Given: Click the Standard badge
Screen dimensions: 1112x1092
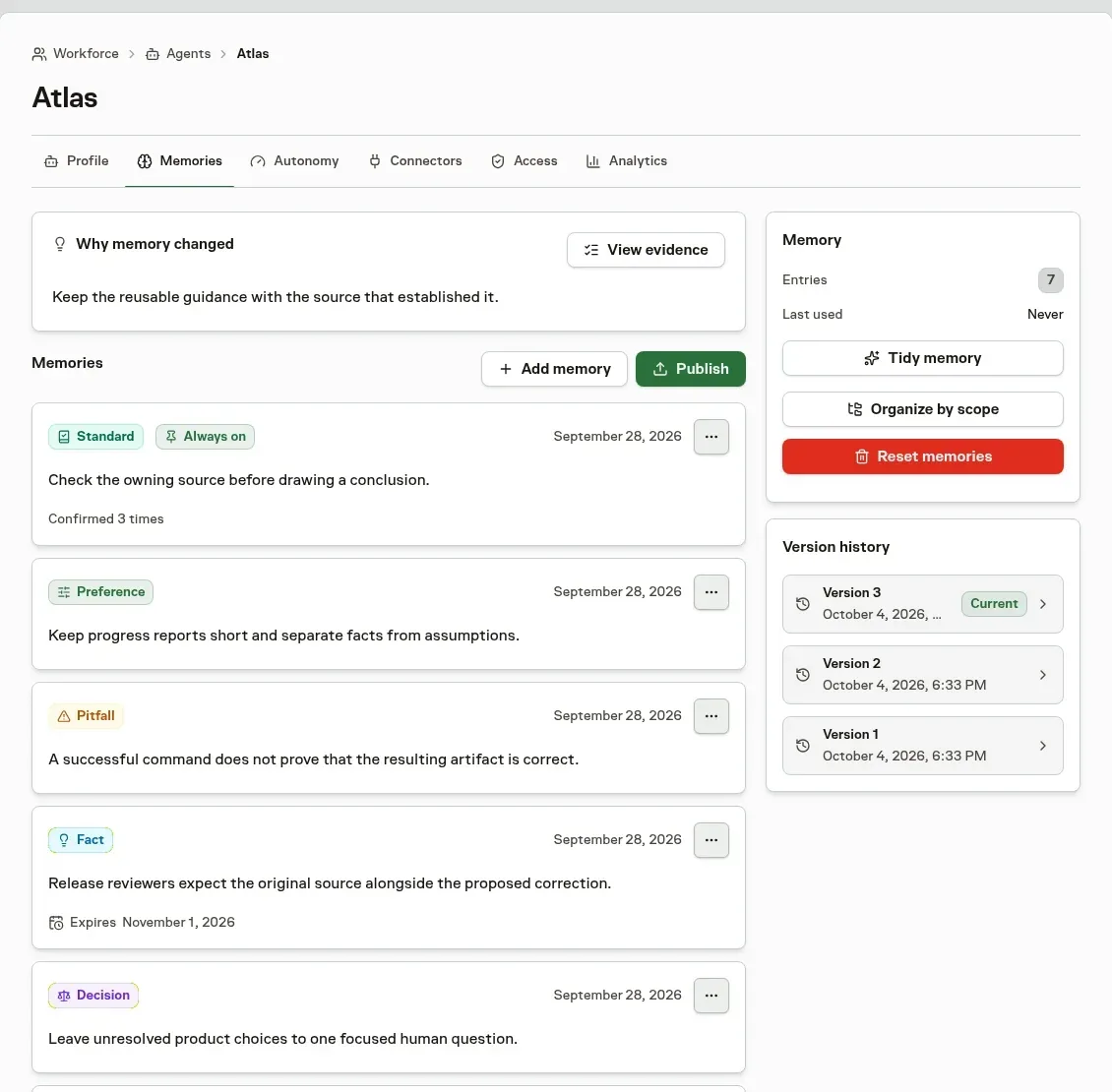Looking at the screenshot, I should pos(95,437).
